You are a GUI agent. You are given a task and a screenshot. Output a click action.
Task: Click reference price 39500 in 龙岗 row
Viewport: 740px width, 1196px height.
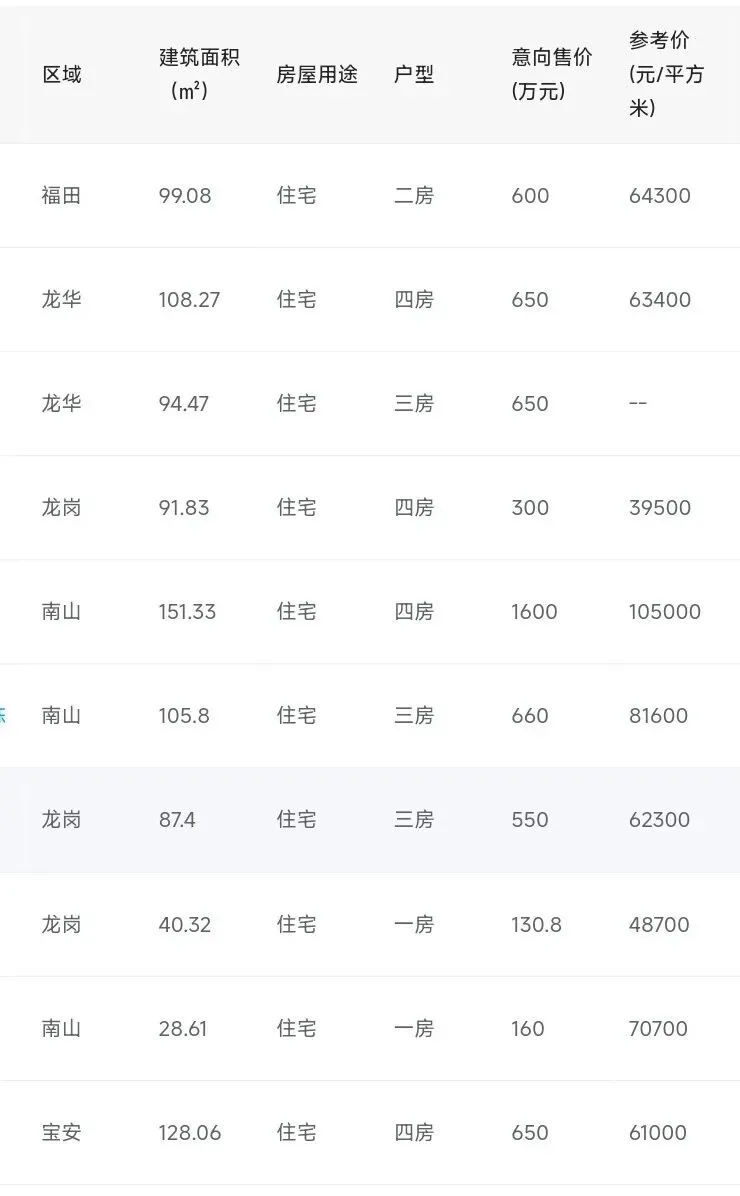[x=659, y=507]
